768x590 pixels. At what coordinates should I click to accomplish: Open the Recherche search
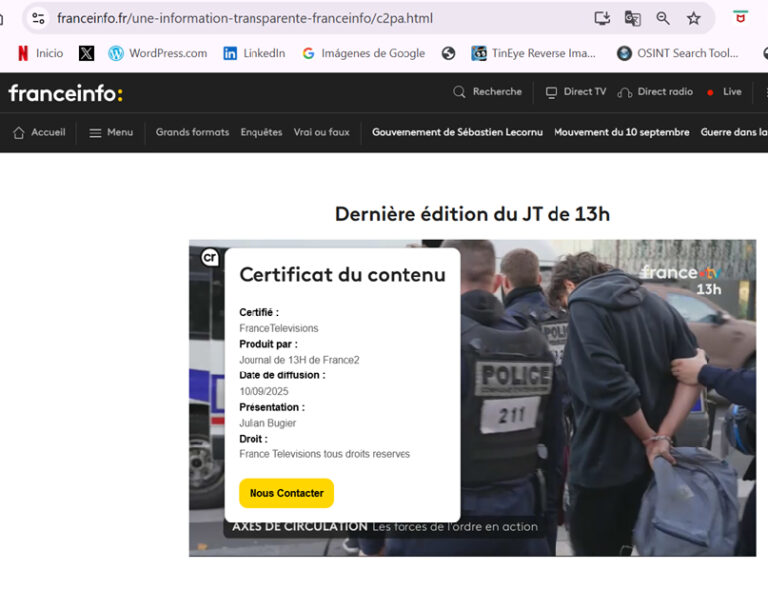pos(488,92)
